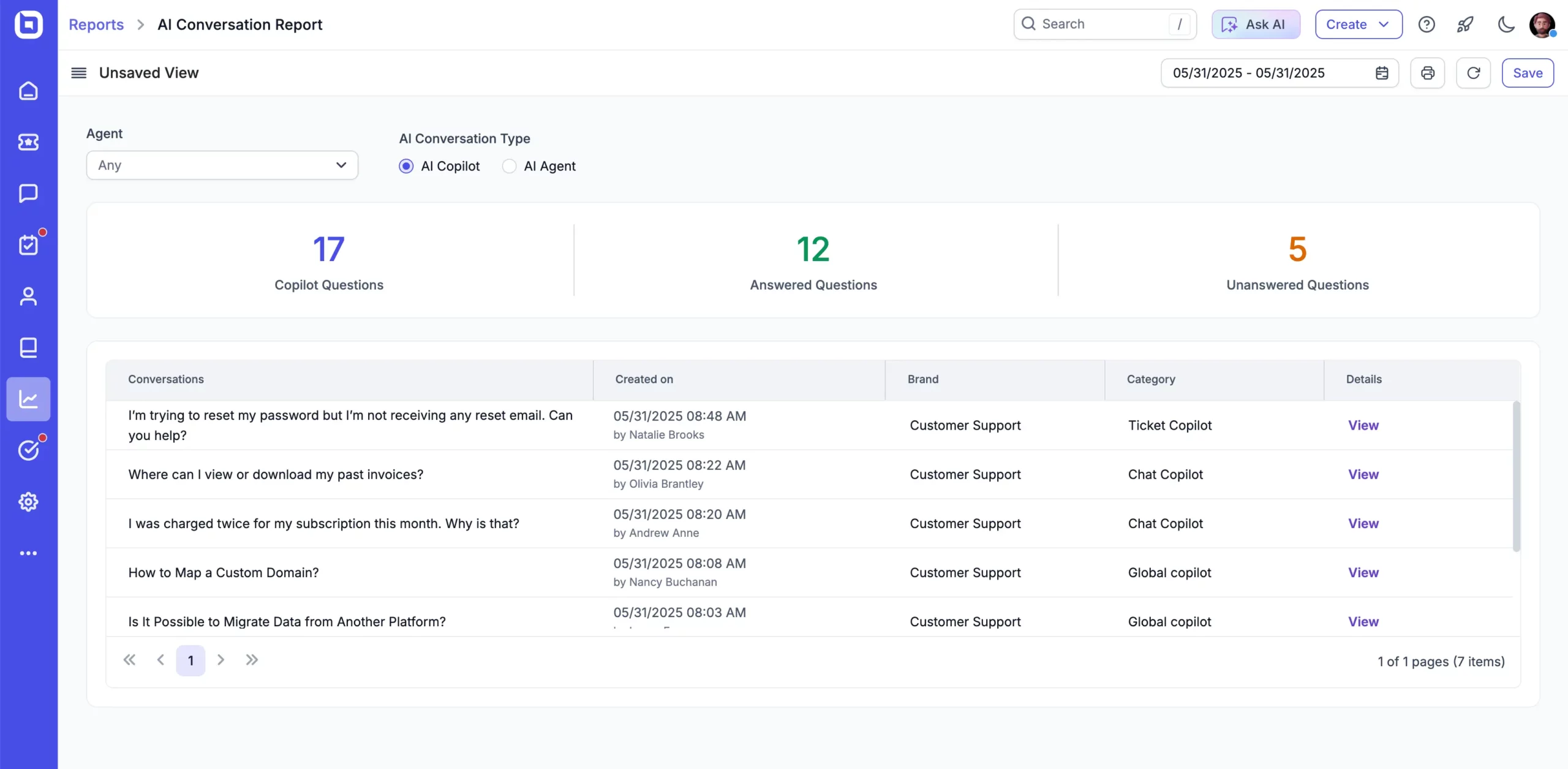Print the report with the printer icon
Screen dimensions: 1568x769
pos(1428,73)
